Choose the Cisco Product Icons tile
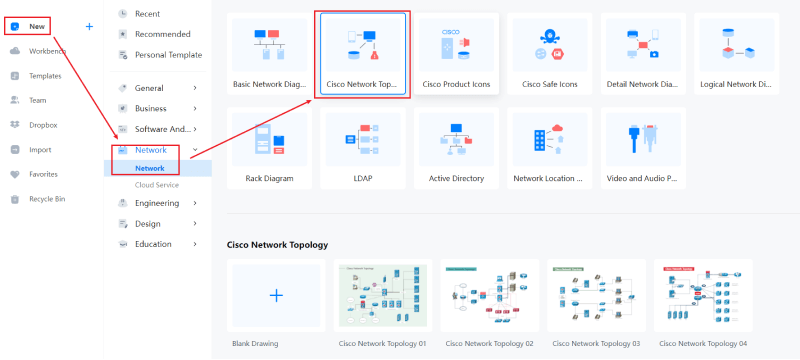This screenshot has width=800, height=360. tap(456, 54)
